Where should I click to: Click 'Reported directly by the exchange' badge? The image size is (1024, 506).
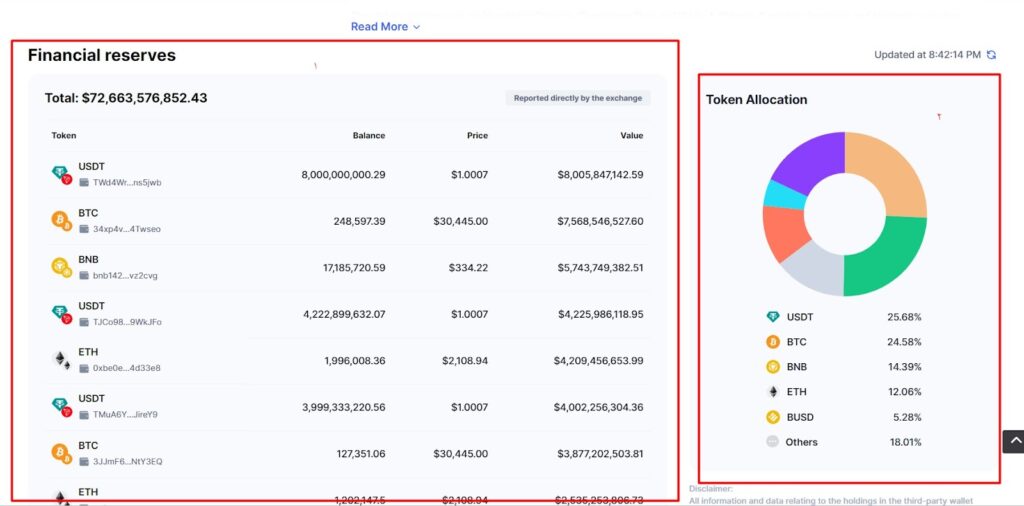tap(578, 98)
